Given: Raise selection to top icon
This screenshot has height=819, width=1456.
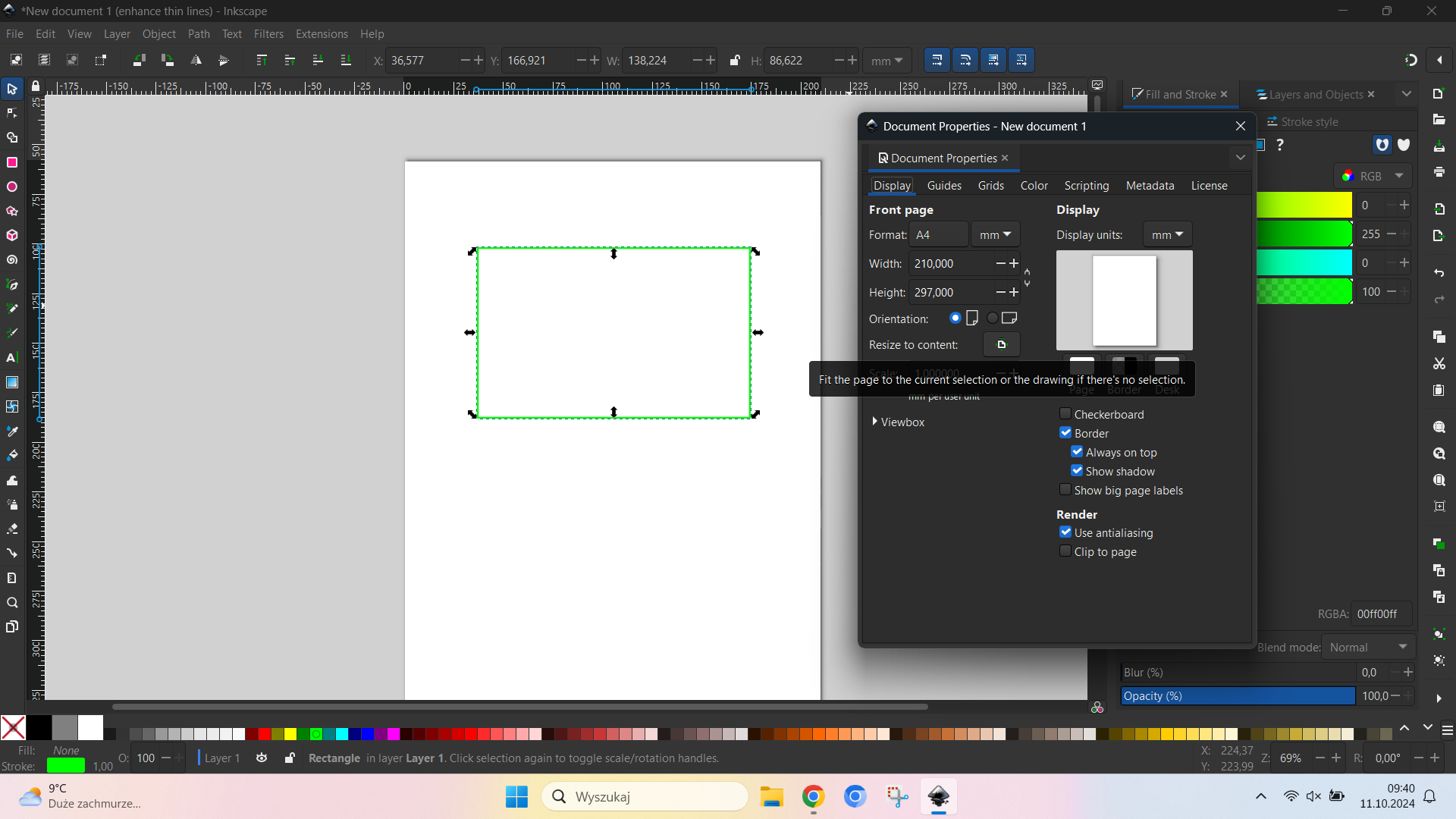Looking at the screenshot, I should point(262,60).
